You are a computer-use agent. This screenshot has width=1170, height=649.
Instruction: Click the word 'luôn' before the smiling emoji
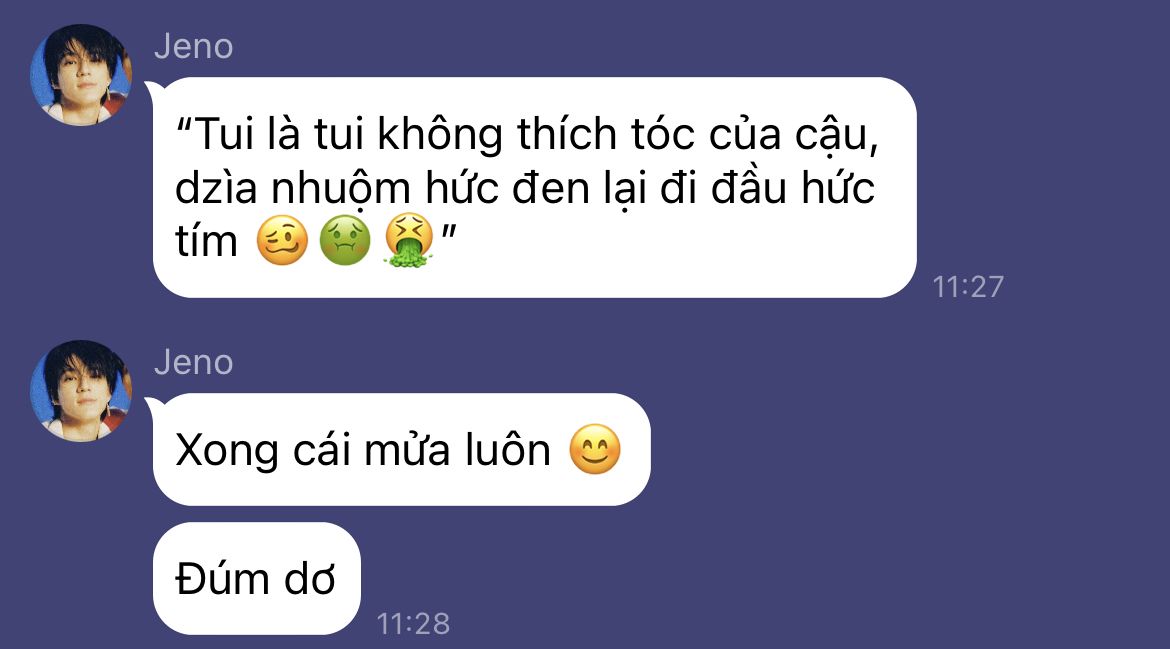[x=507, y=450]
